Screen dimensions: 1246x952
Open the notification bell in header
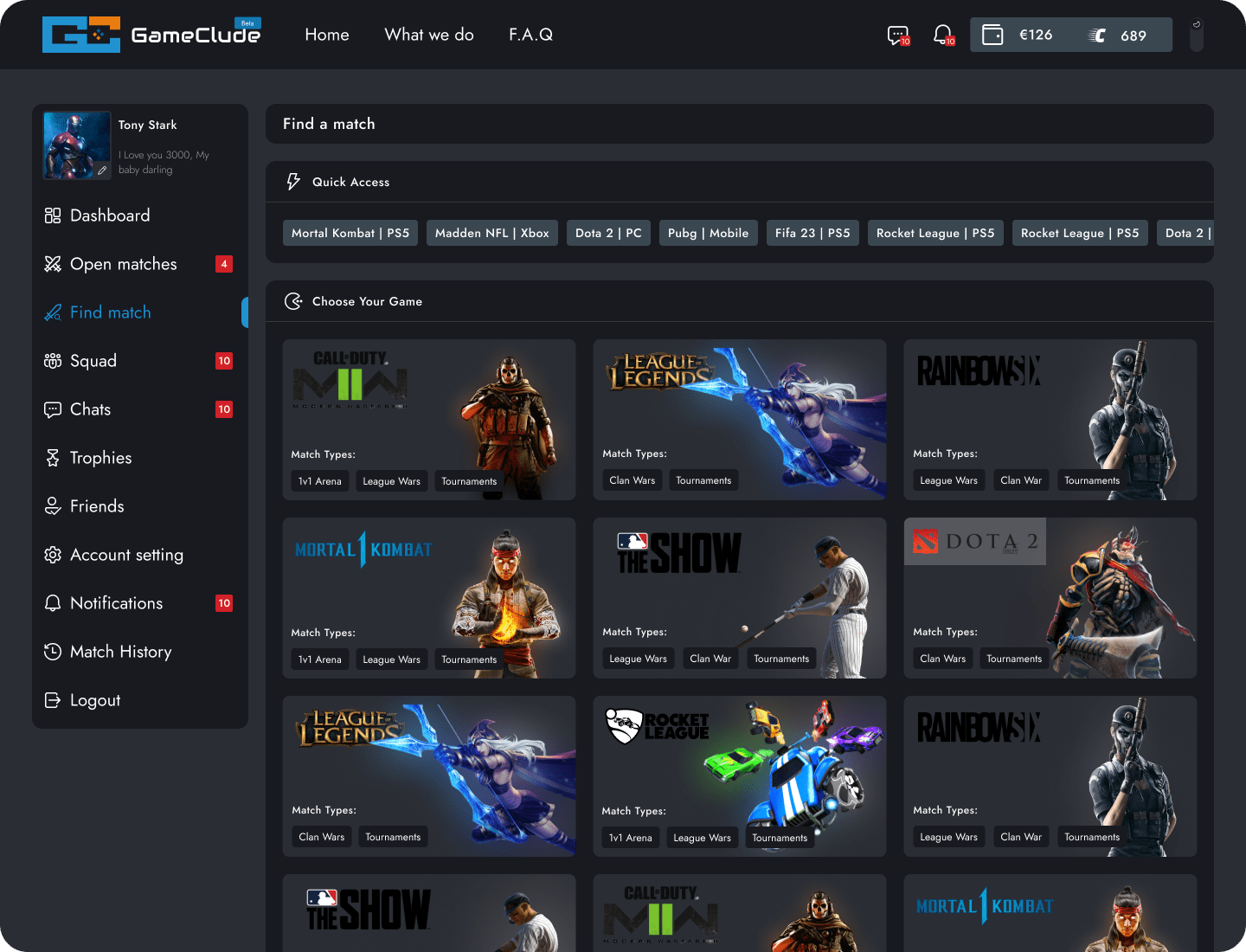click(943, 35)
